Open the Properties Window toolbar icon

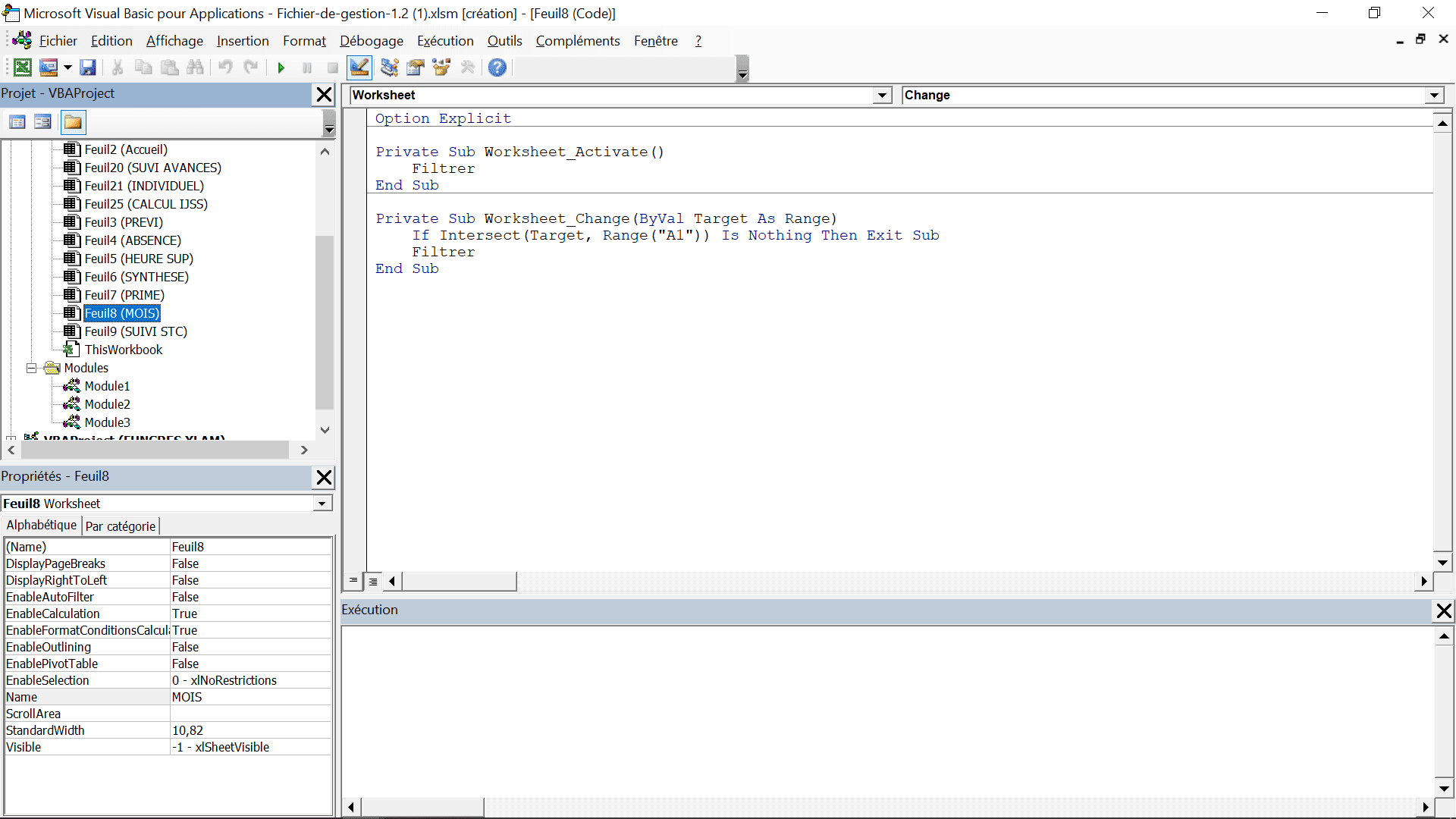click(415, 67)
